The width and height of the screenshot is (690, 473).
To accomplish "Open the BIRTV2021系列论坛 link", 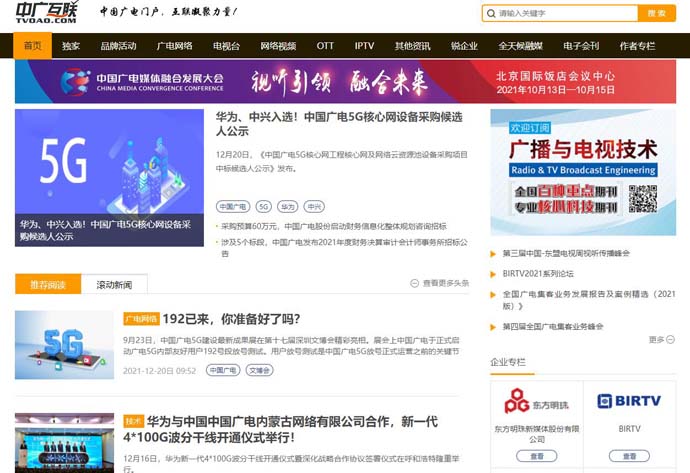I will coord(538,274).
